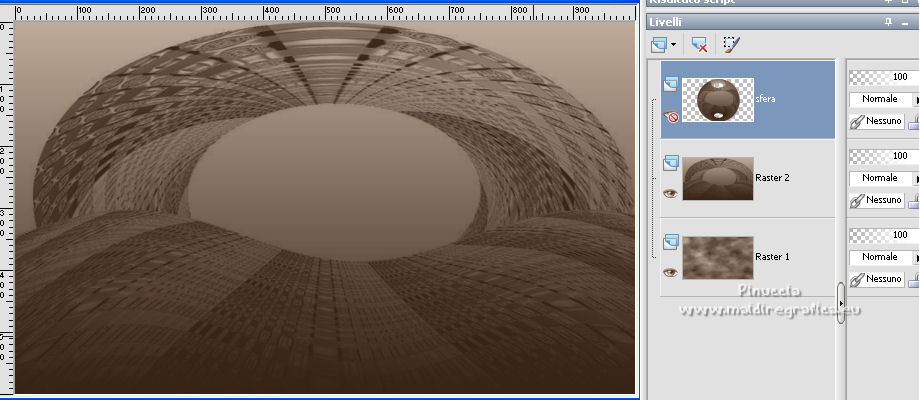919x400 pixels.
Task: Hide the Raster 2 layer with its eye icon
Action: click(x=671, y=193)
